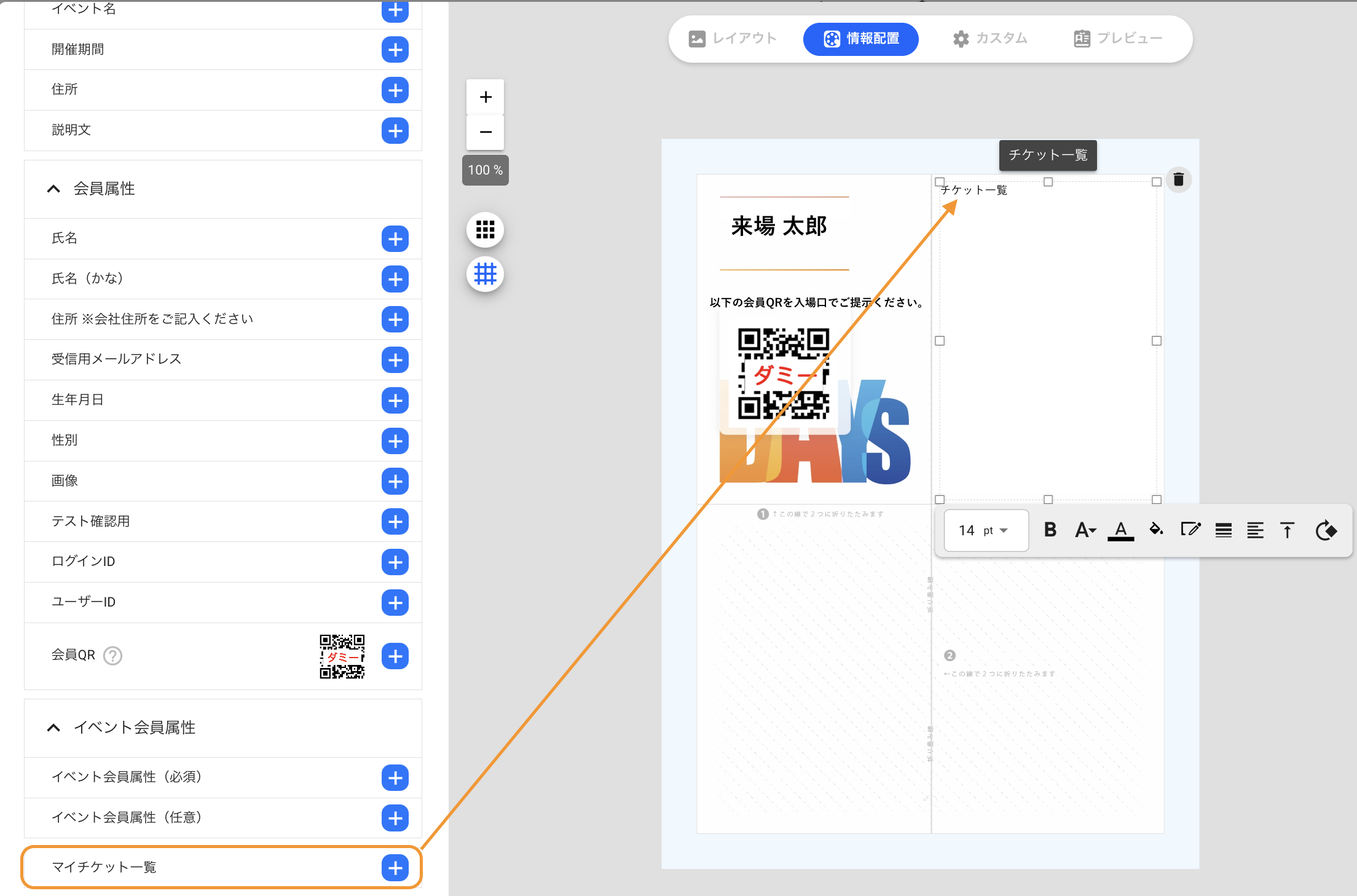
Task: Switch to the レイアウト tab
Action: 733,39
